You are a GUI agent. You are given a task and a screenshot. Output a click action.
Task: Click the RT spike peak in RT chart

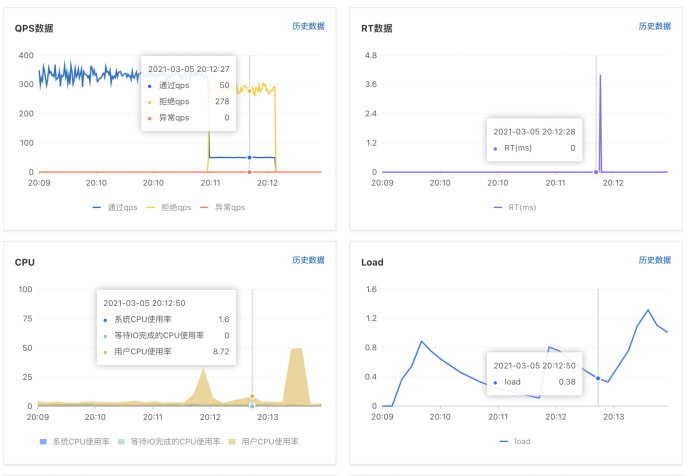point(600,76)
